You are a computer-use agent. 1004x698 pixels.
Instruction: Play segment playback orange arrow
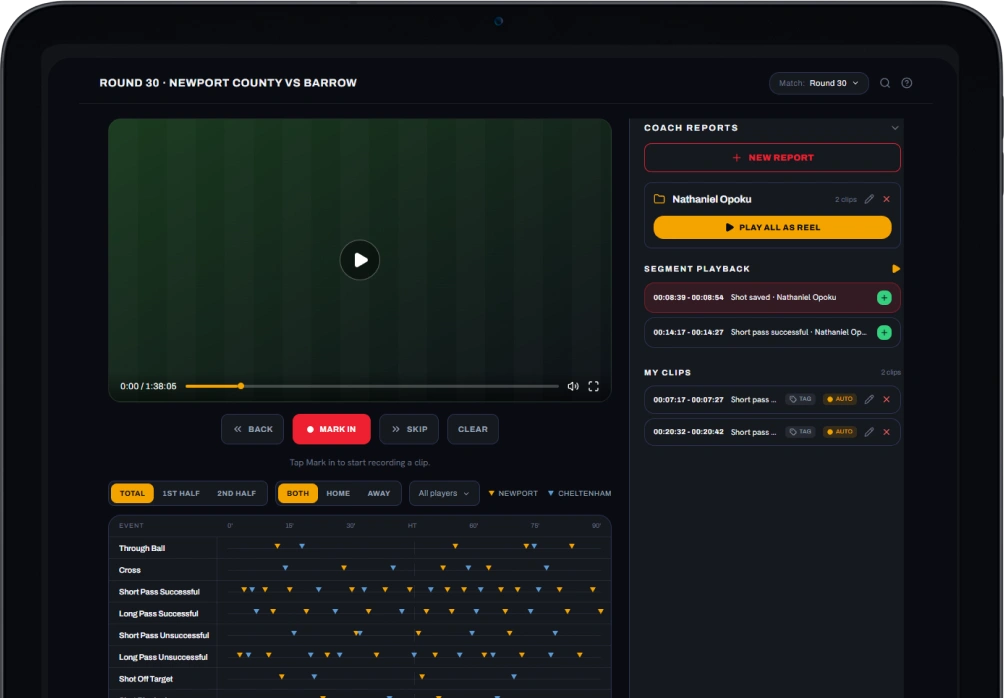click(x=896, y=269)
